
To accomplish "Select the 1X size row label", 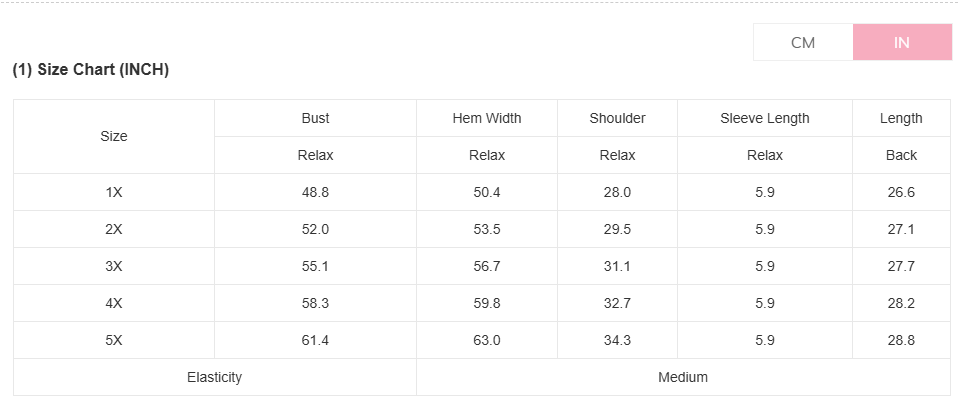I will click(x=114, y=192).
